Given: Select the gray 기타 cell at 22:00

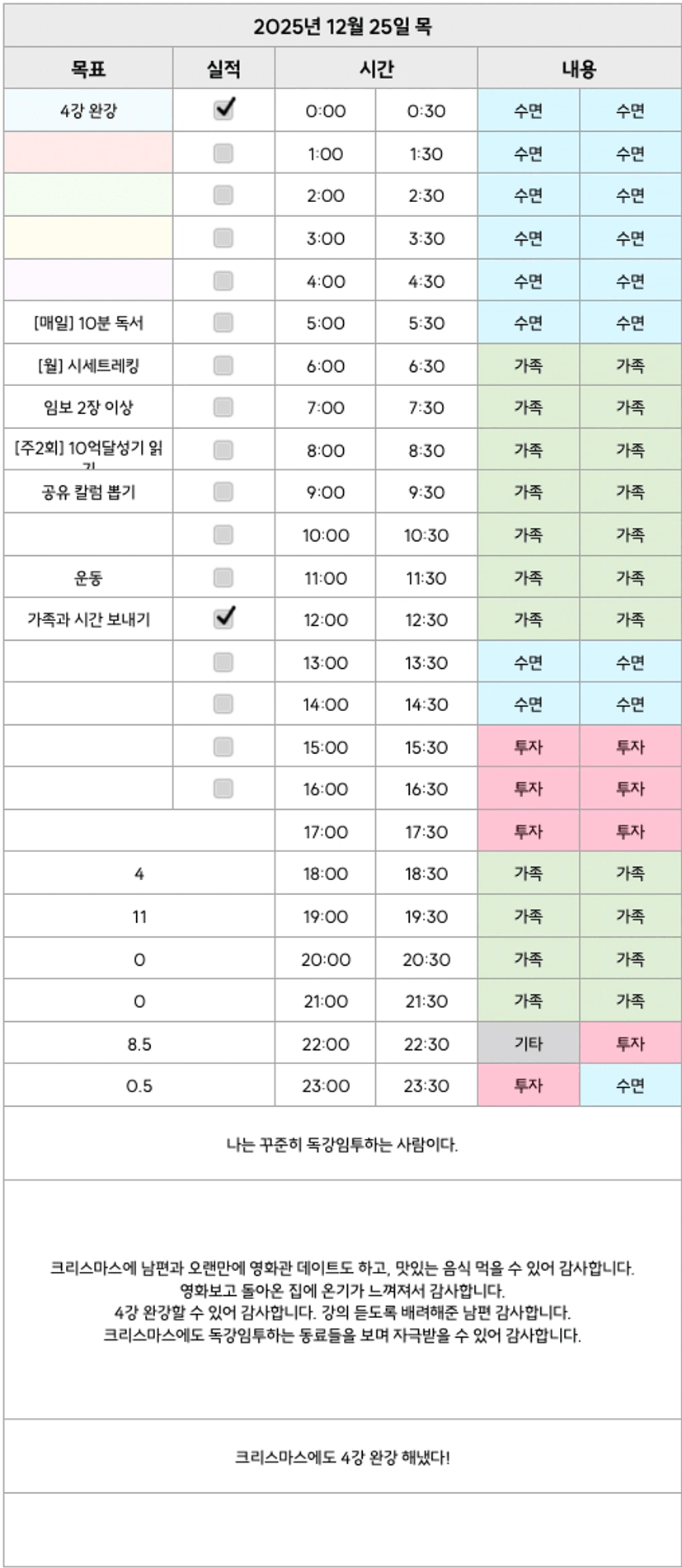Looking at the screenshot, I should point(529,1043).
